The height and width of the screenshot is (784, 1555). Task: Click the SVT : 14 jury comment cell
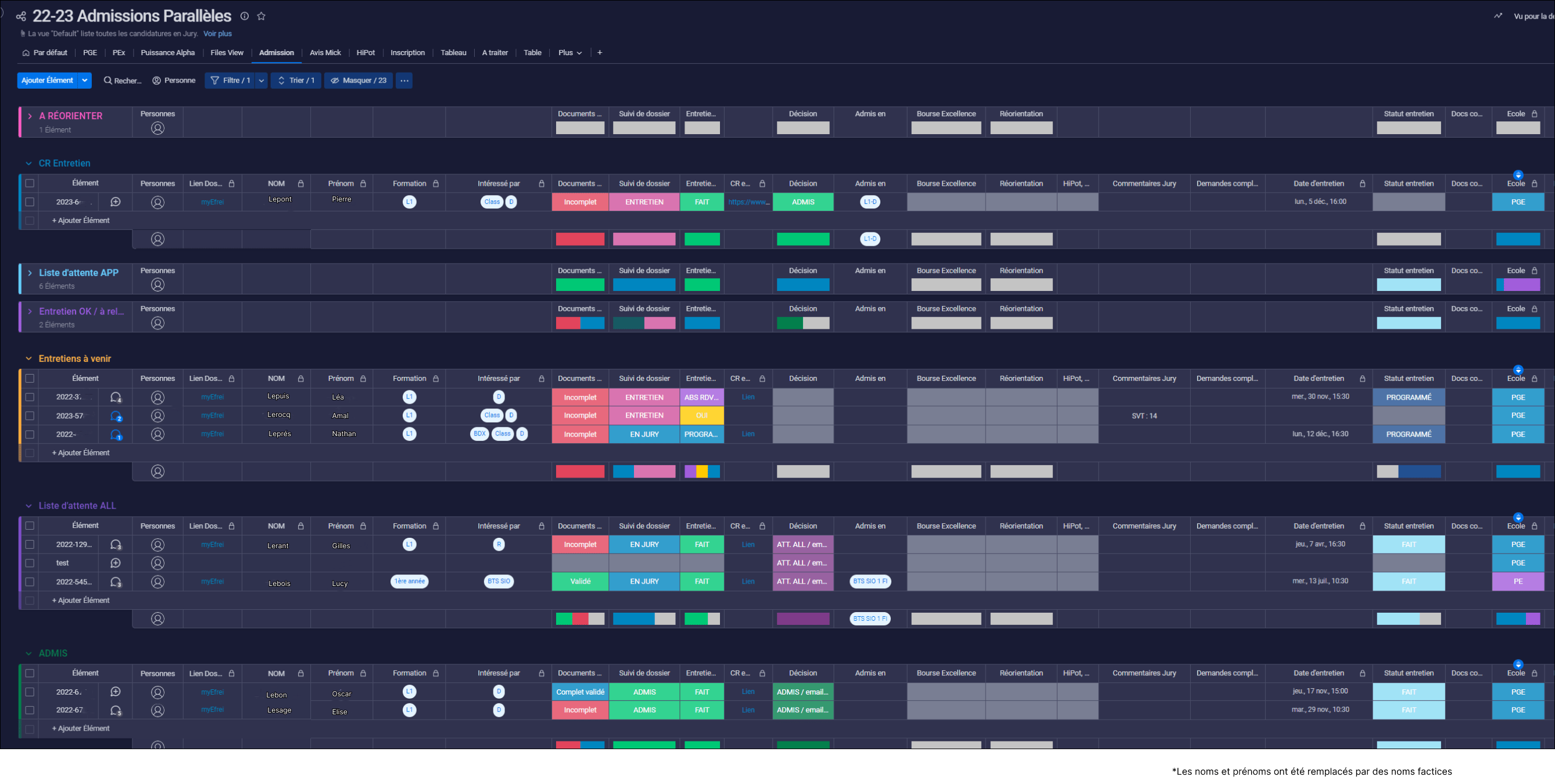pos(1144,416)
